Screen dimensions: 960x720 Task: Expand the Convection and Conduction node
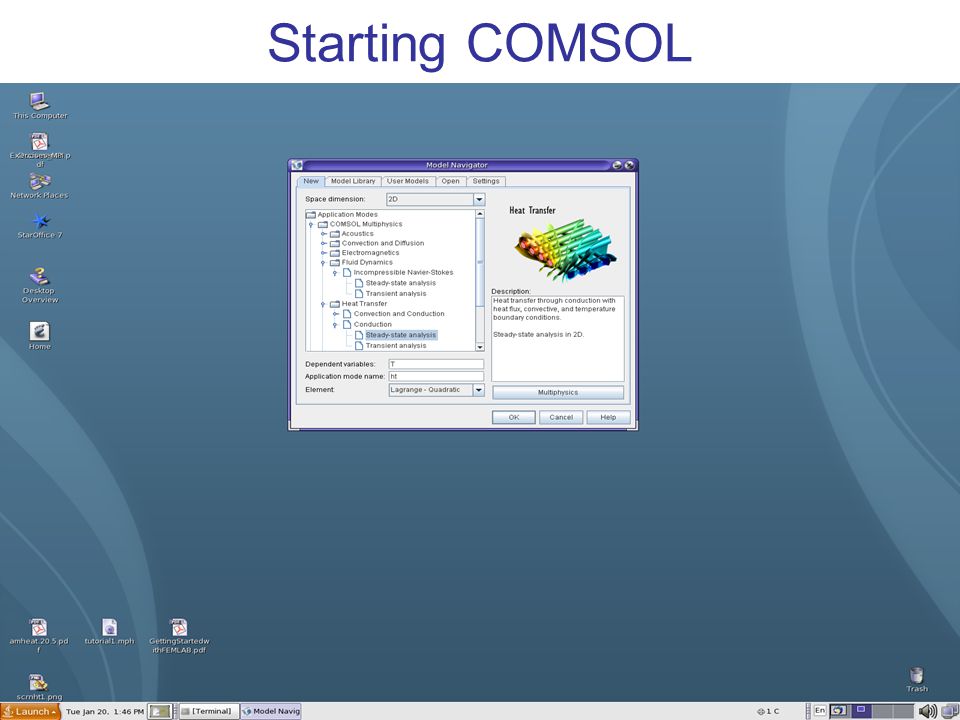click(x=336, y=314)
